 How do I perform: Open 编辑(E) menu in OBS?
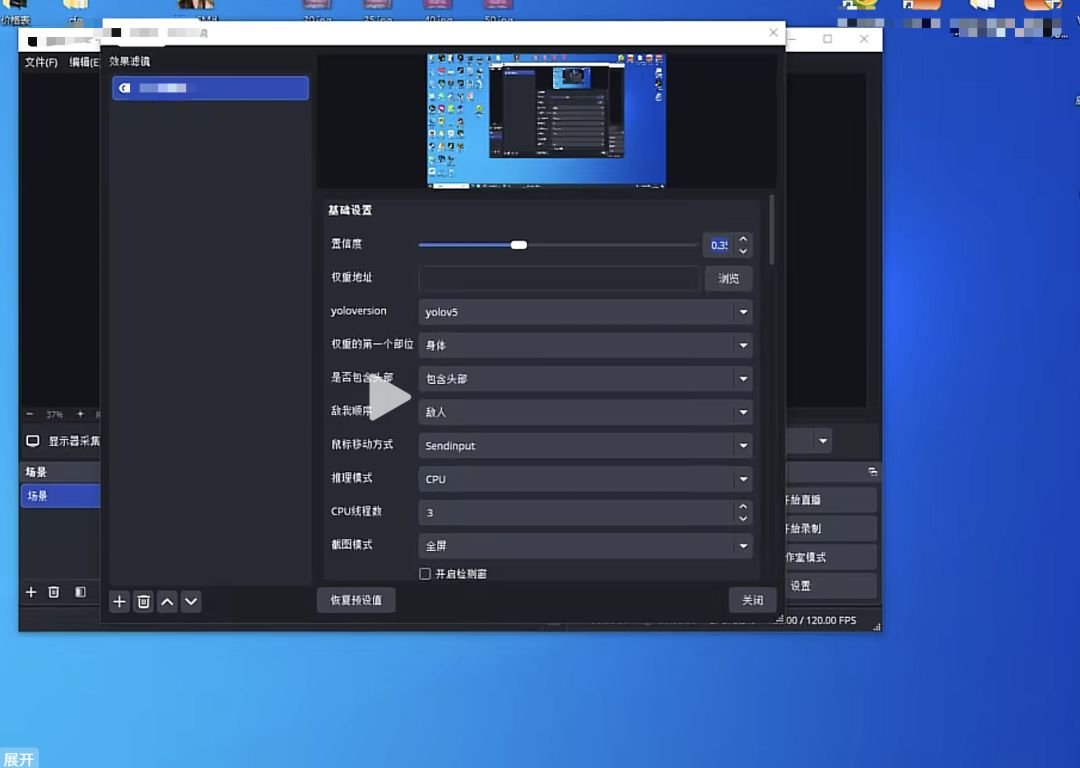coord(85,62)
